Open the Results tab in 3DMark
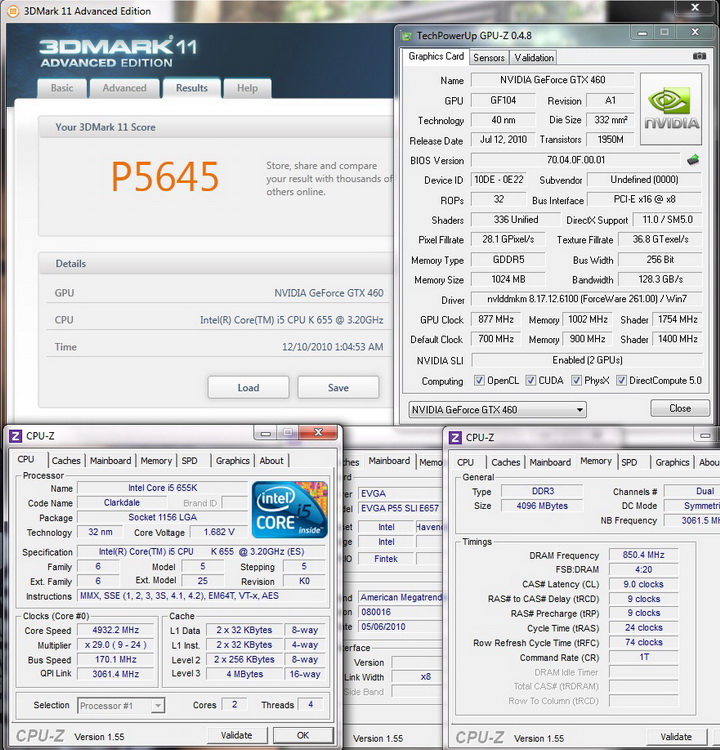Screen dimensions: 720x750 [x=192, y=88]
